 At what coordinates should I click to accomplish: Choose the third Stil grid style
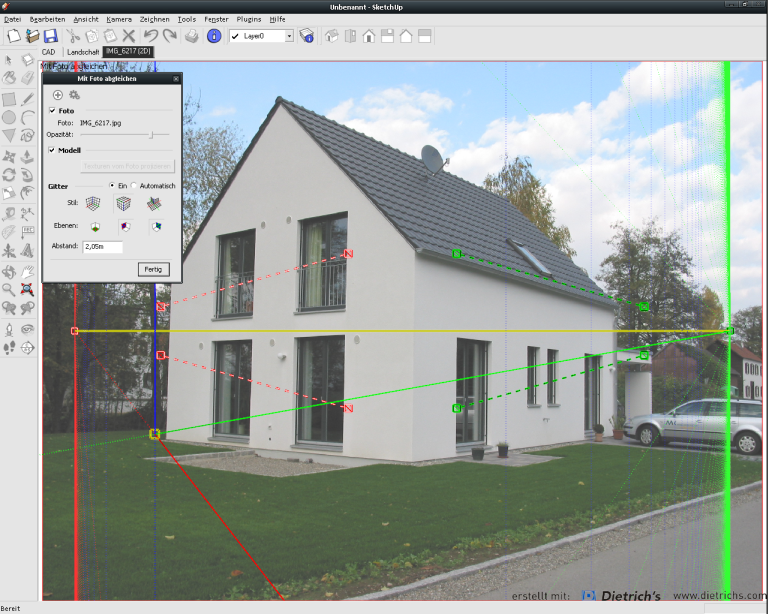[154, 203]
